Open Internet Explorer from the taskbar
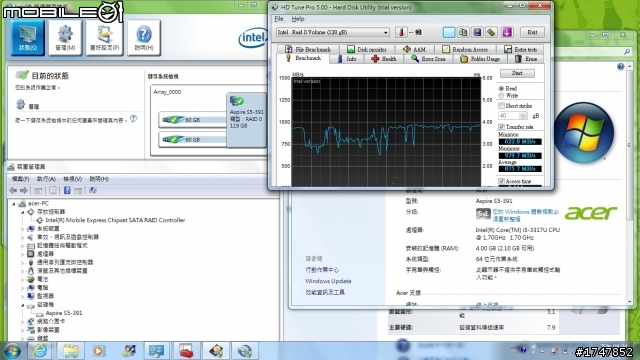The width and height of the screenshot is (640, 360). pos(40,351)
